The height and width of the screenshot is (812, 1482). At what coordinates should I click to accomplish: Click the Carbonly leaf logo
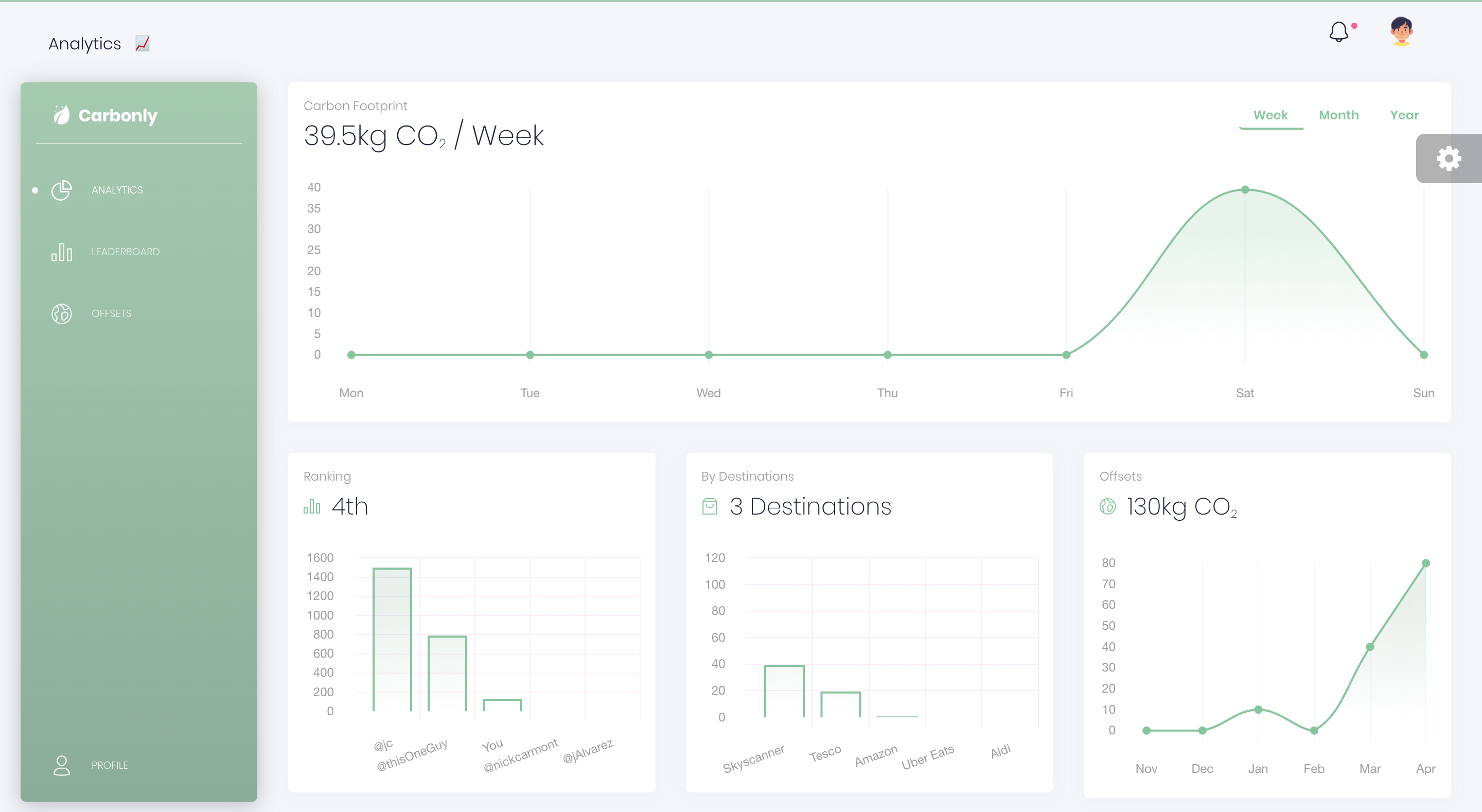pos(62,115)
